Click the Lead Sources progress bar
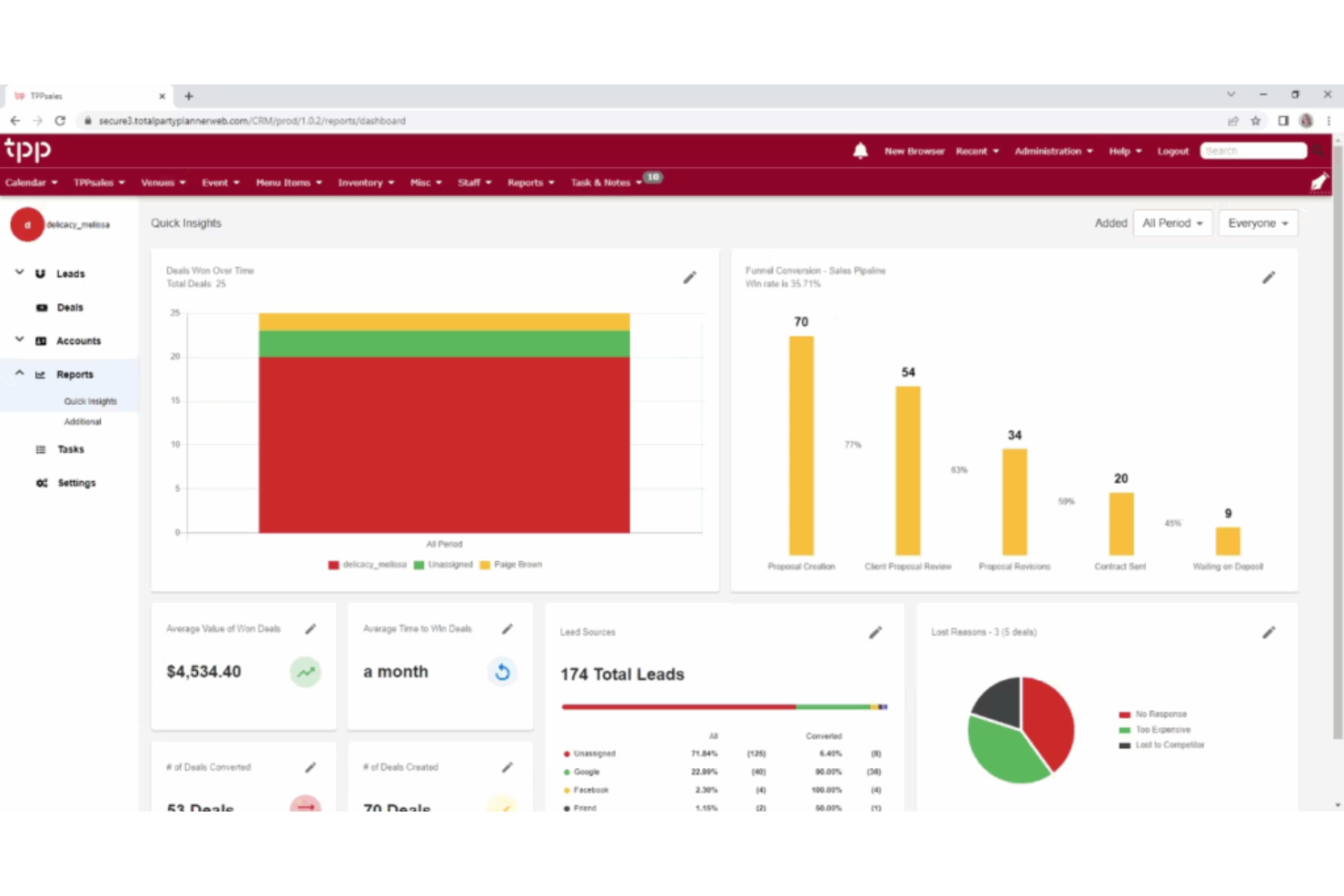The height and width of the screenshot is (896, 1344). pyautogui.click(x=724, y=706)
